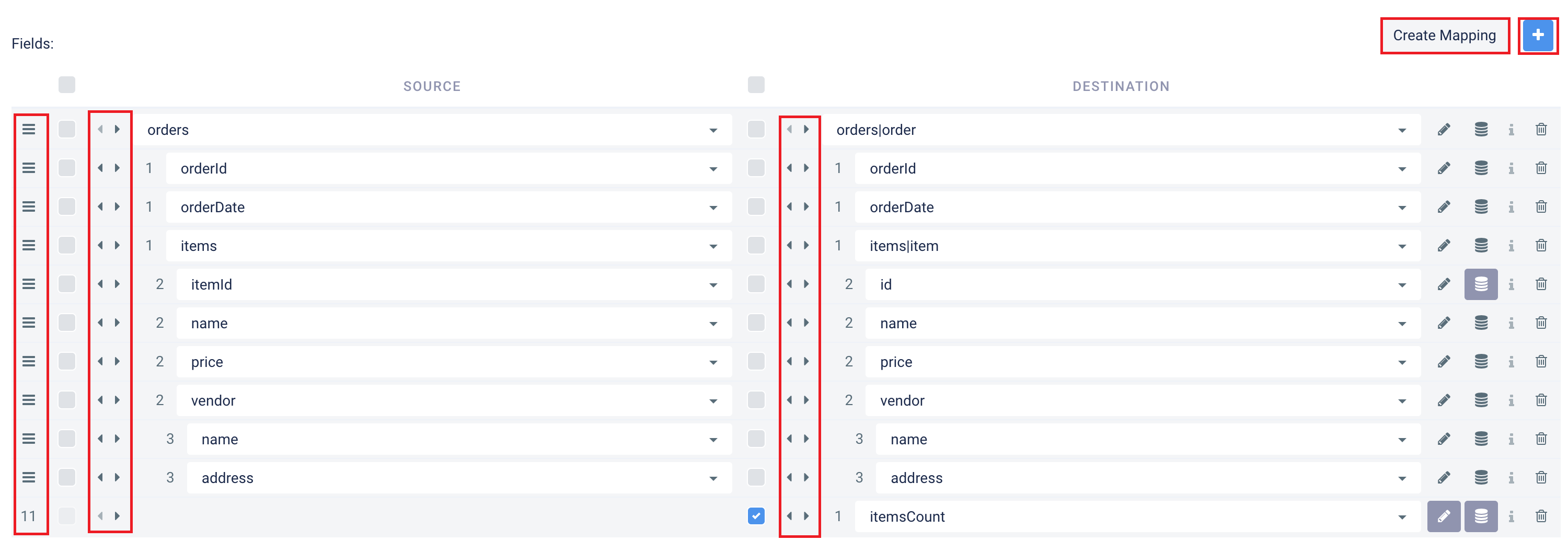Click the empty source field in row 11
This screenshot has width=1568, height=552.
coord(433,516)
